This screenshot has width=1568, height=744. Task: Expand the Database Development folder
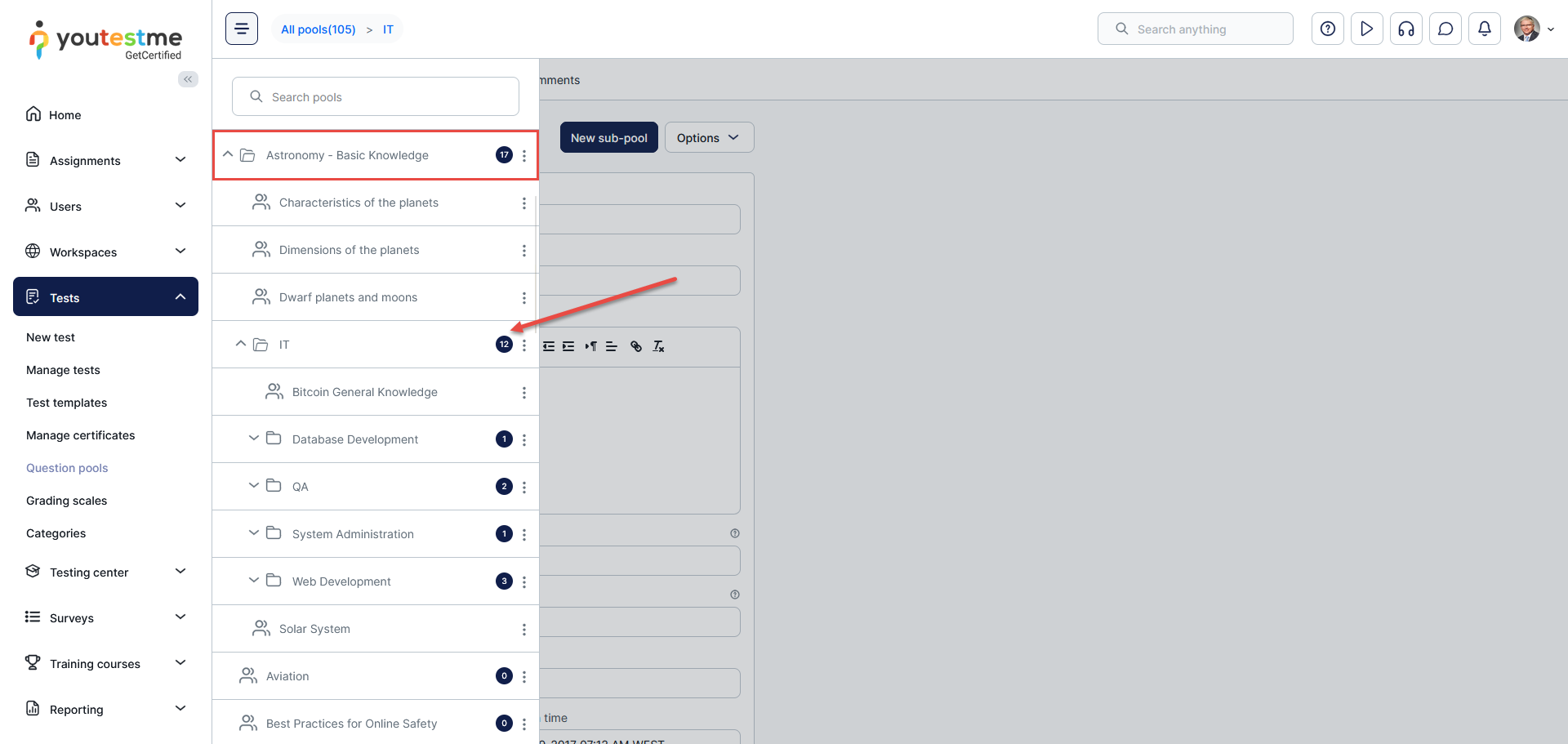click(x=254, y=439)
